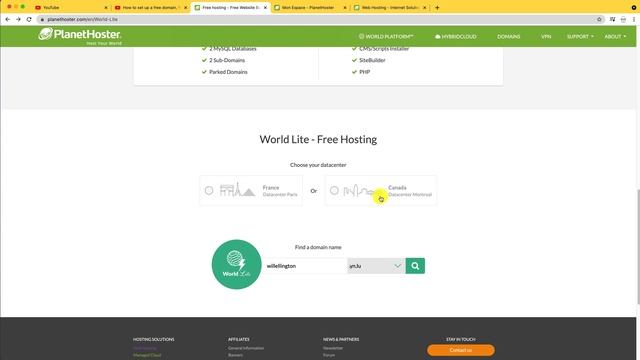Viewport: 640px width, 360px height.
Task: Click the browser forward arrow
Action: [18, 19]
